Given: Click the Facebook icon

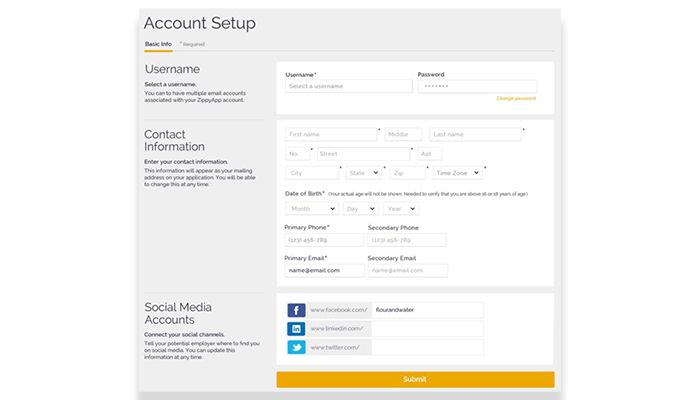Looking at the screenshot, I should click(296, 310).
